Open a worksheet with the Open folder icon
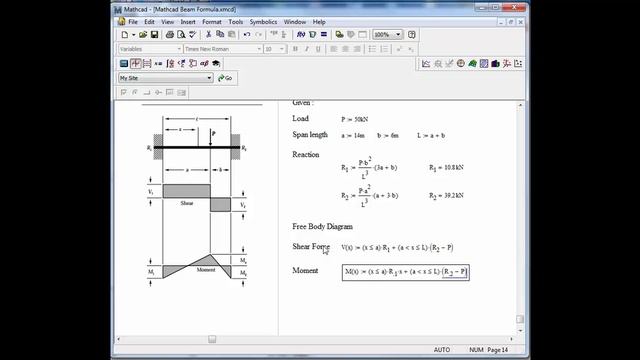 pyautogui.click(x=143, y=35)
